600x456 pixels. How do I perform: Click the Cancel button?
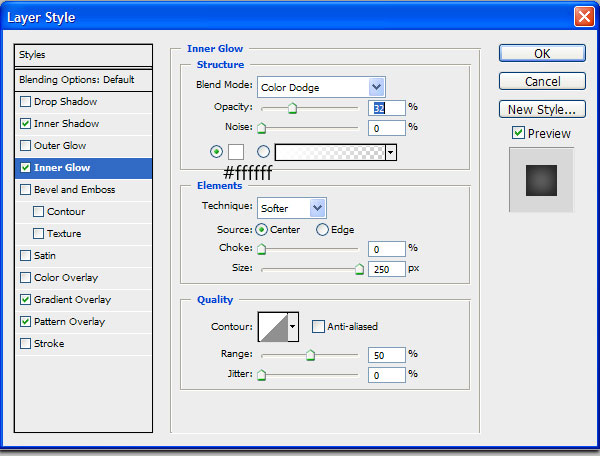click(x=542, y=81)
